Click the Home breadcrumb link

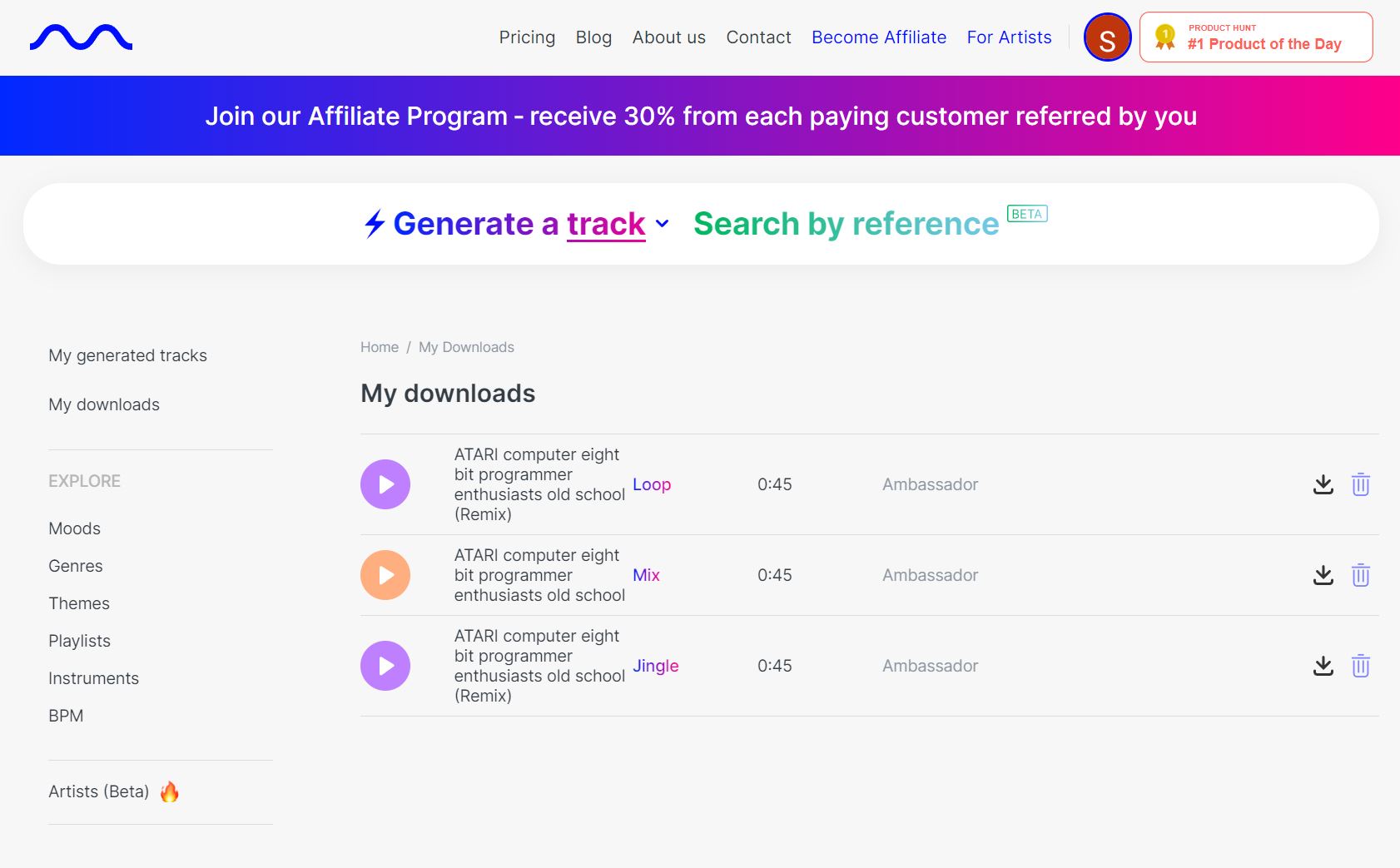(x=379, y=347)
